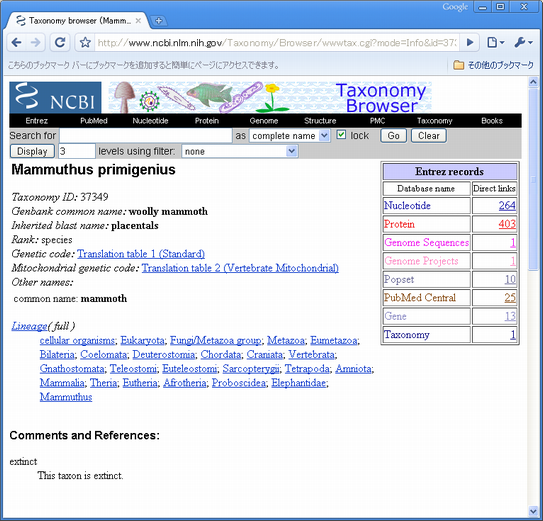Open the Tetrapoda lineage link

pos(307,369)
